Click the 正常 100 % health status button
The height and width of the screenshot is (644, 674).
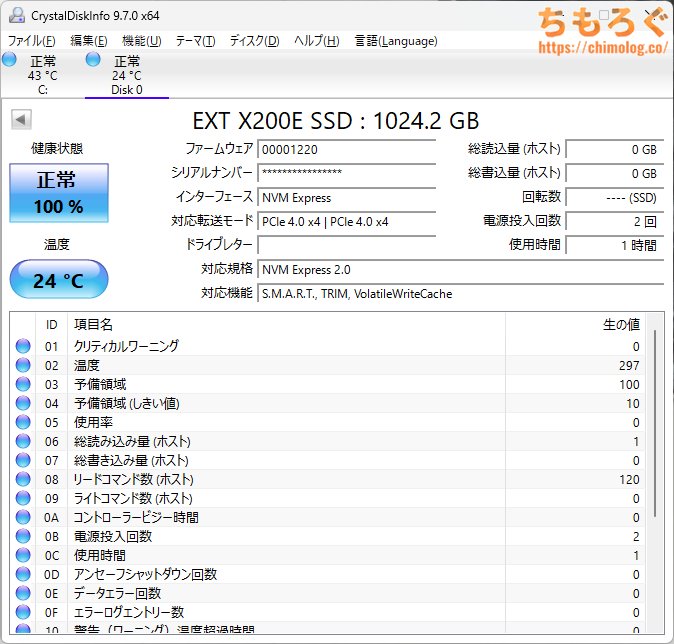pyautogui.click(x=59, y=193)
